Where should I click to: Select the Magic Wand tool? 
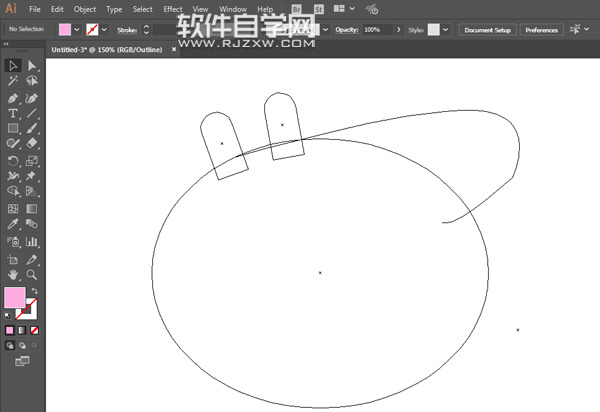[13, 81]
